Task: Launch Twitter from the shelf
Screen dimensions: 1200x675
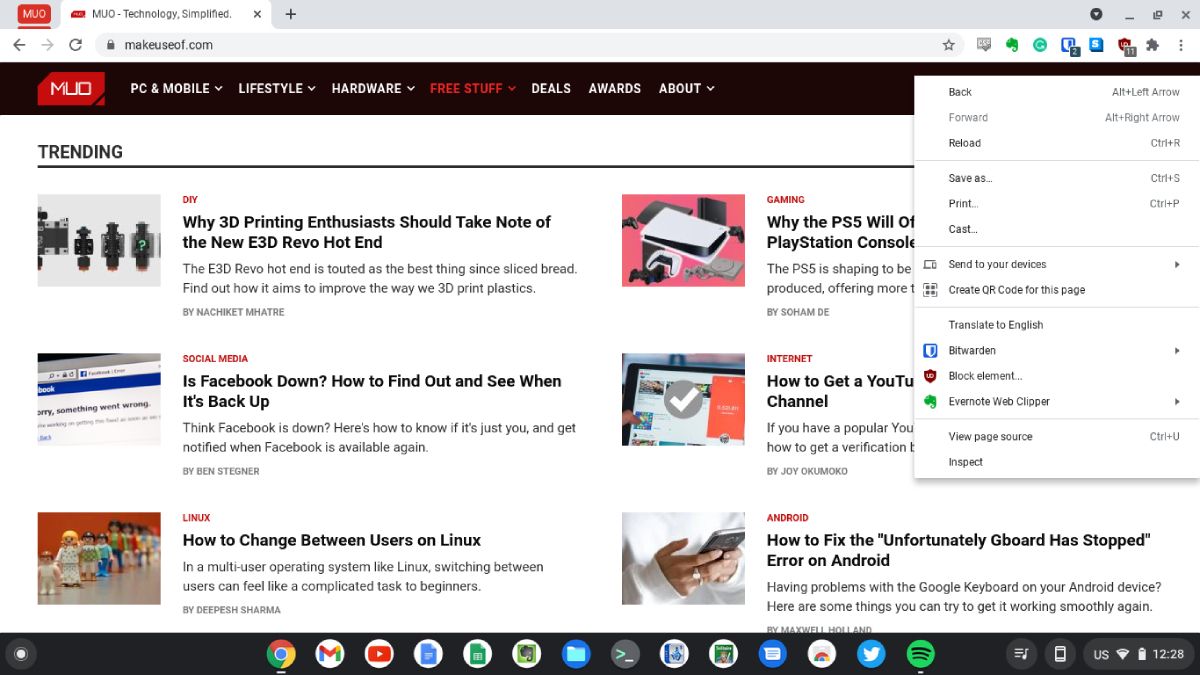Action: [x=871, y=655]
